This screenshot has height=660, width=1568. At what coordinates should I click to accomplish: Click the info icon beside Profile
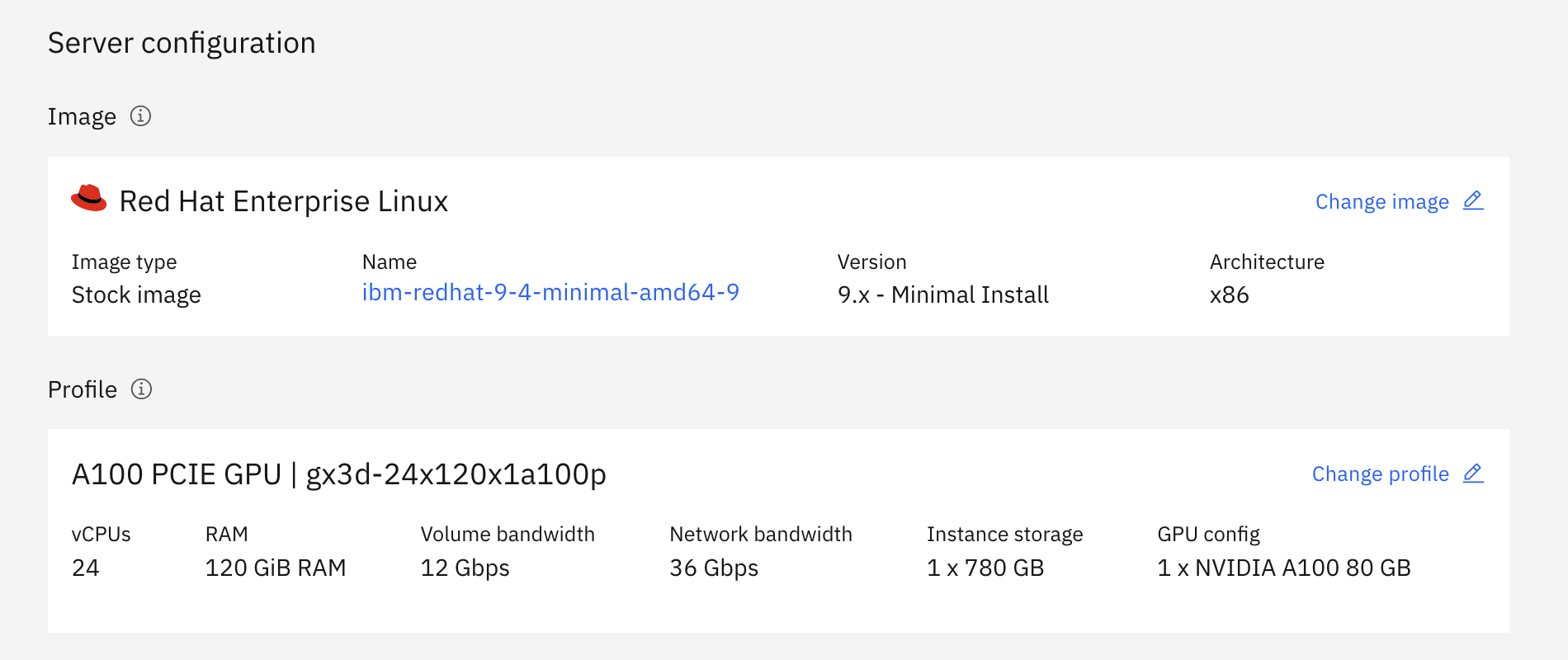[142, 389]
